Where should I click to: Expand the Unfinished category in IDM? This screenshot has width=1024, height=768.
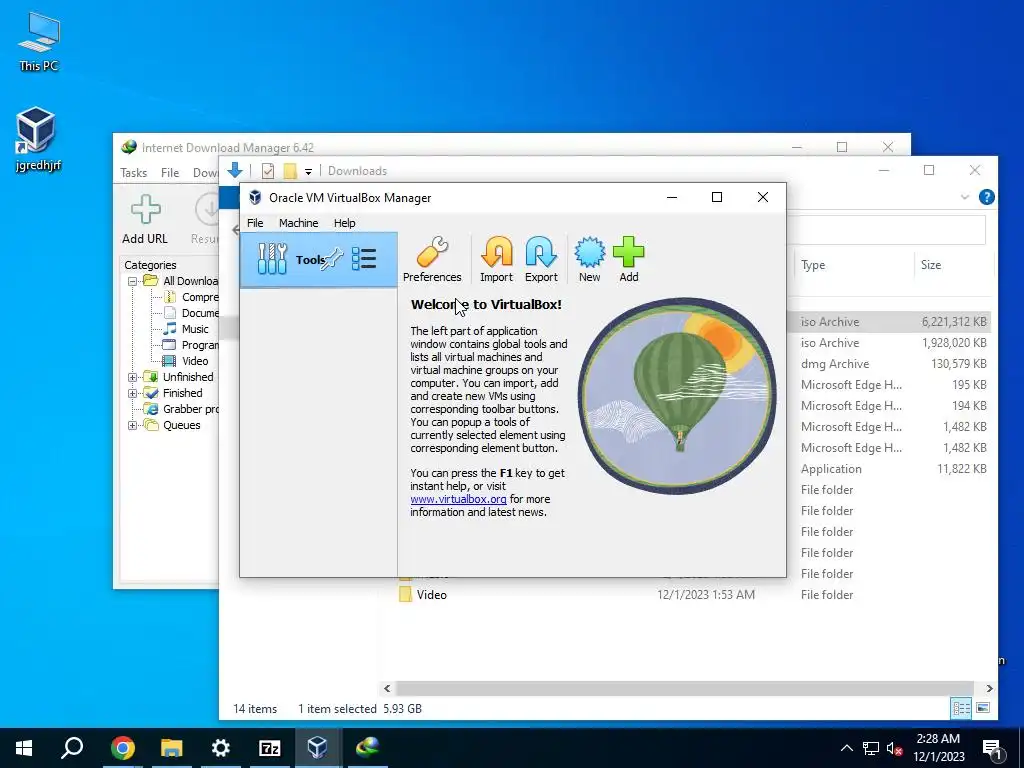click(133, 377)
